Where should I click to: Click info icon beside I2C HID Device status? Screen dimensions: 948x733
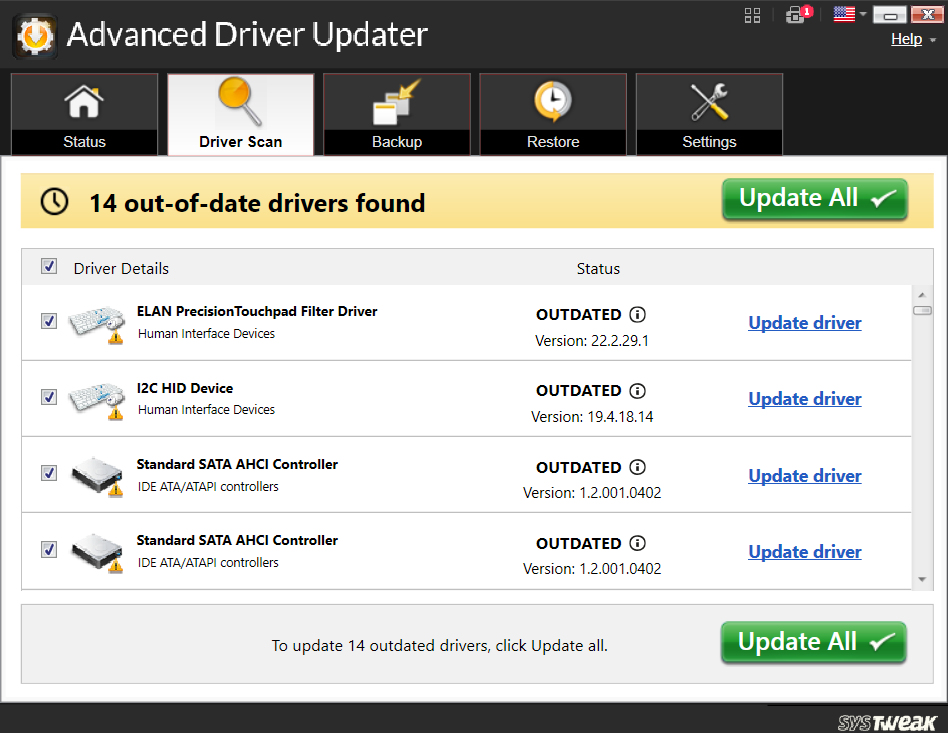tap(638, 390)
